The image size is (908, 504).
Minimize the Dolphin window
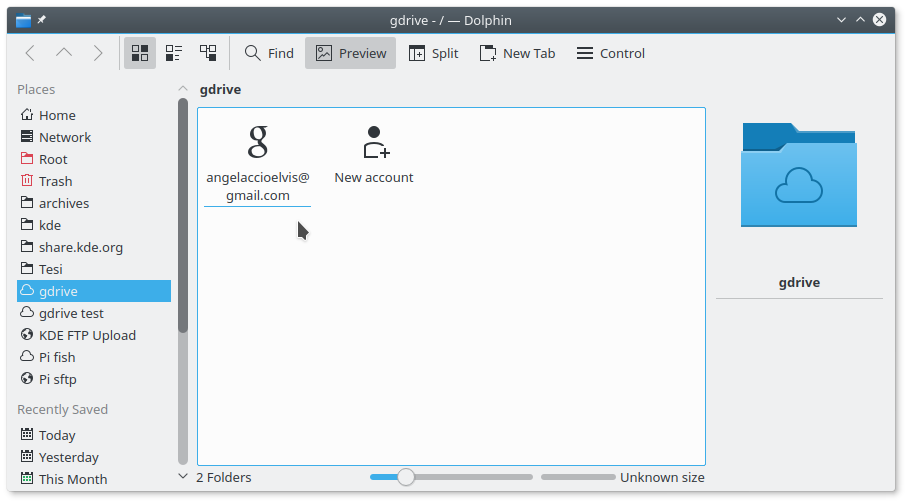click(x=841, y=20)
